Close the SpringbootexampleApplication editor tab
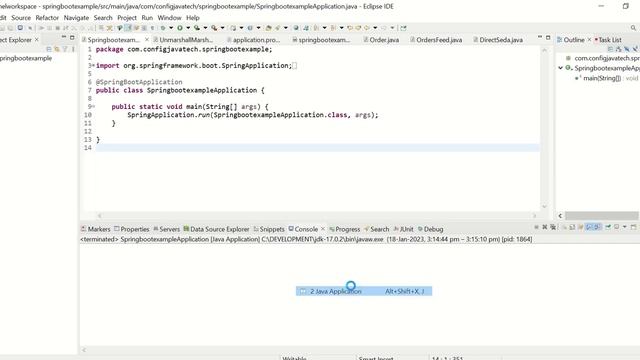The height and width of the screenshot is (360, 640). [x=147, y=40]
